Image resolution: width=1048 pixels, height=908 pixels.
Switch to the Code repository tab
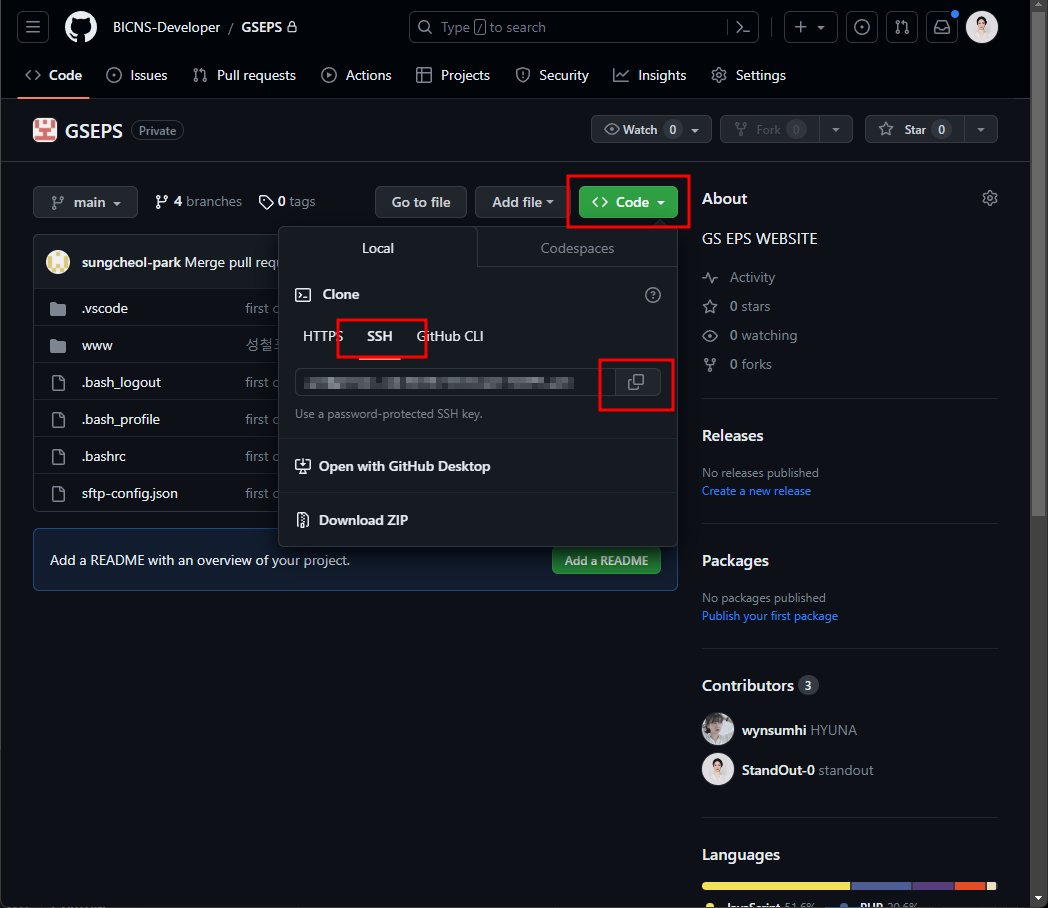coord(53,75)
